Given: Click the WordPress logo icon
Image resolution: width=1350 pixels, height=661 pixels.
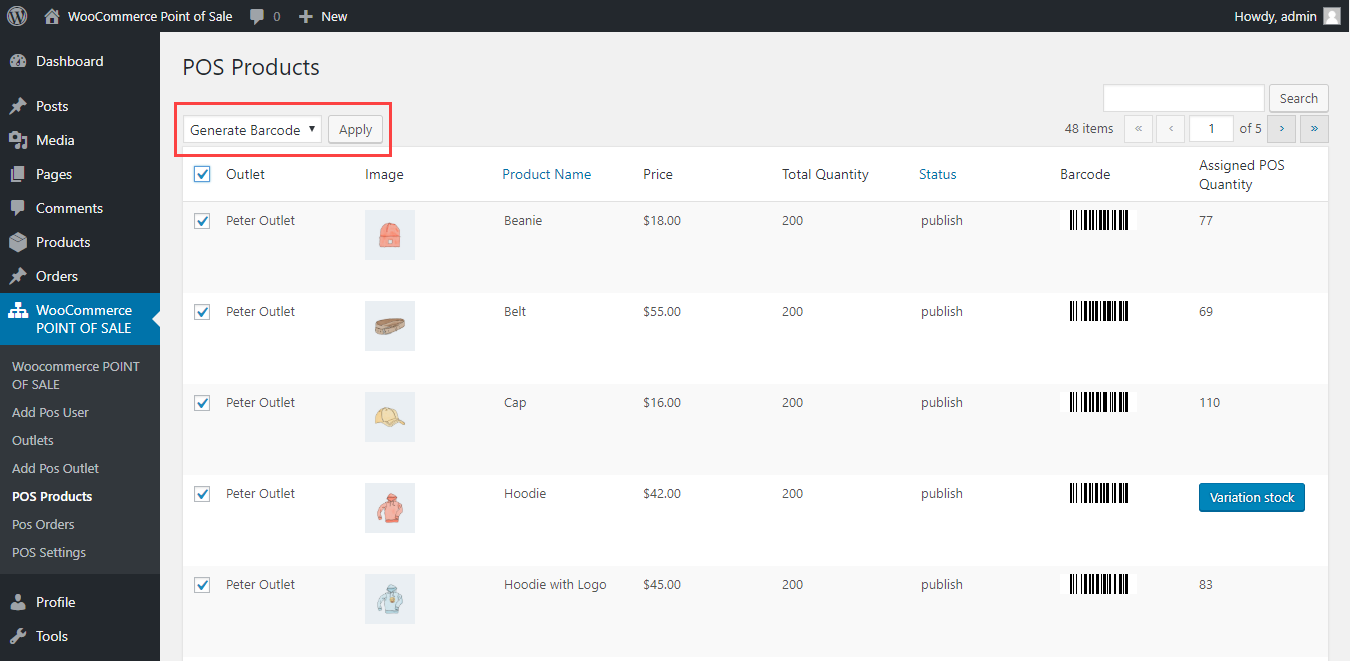Looking at the screenshot, I should 17,16.
